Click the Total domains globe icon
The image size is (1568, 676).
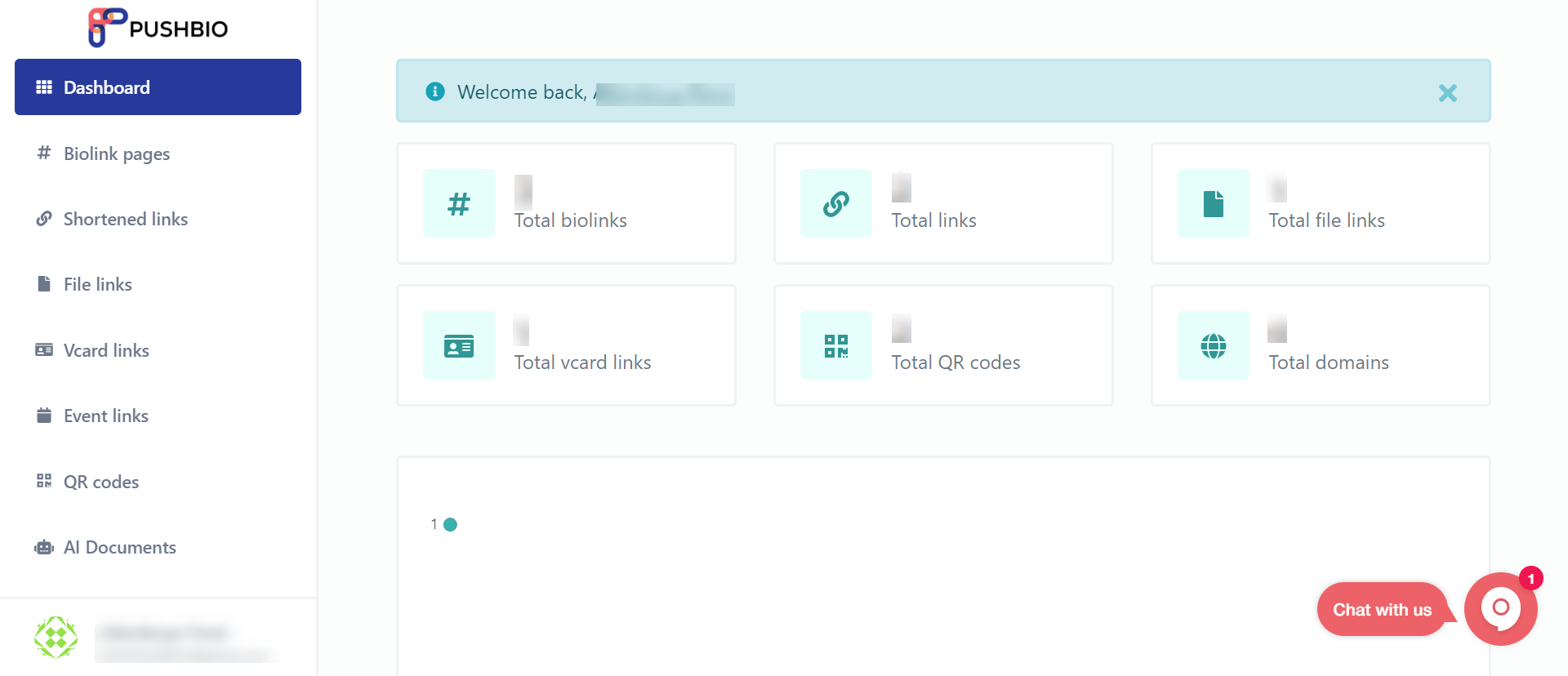[1214, 345]
